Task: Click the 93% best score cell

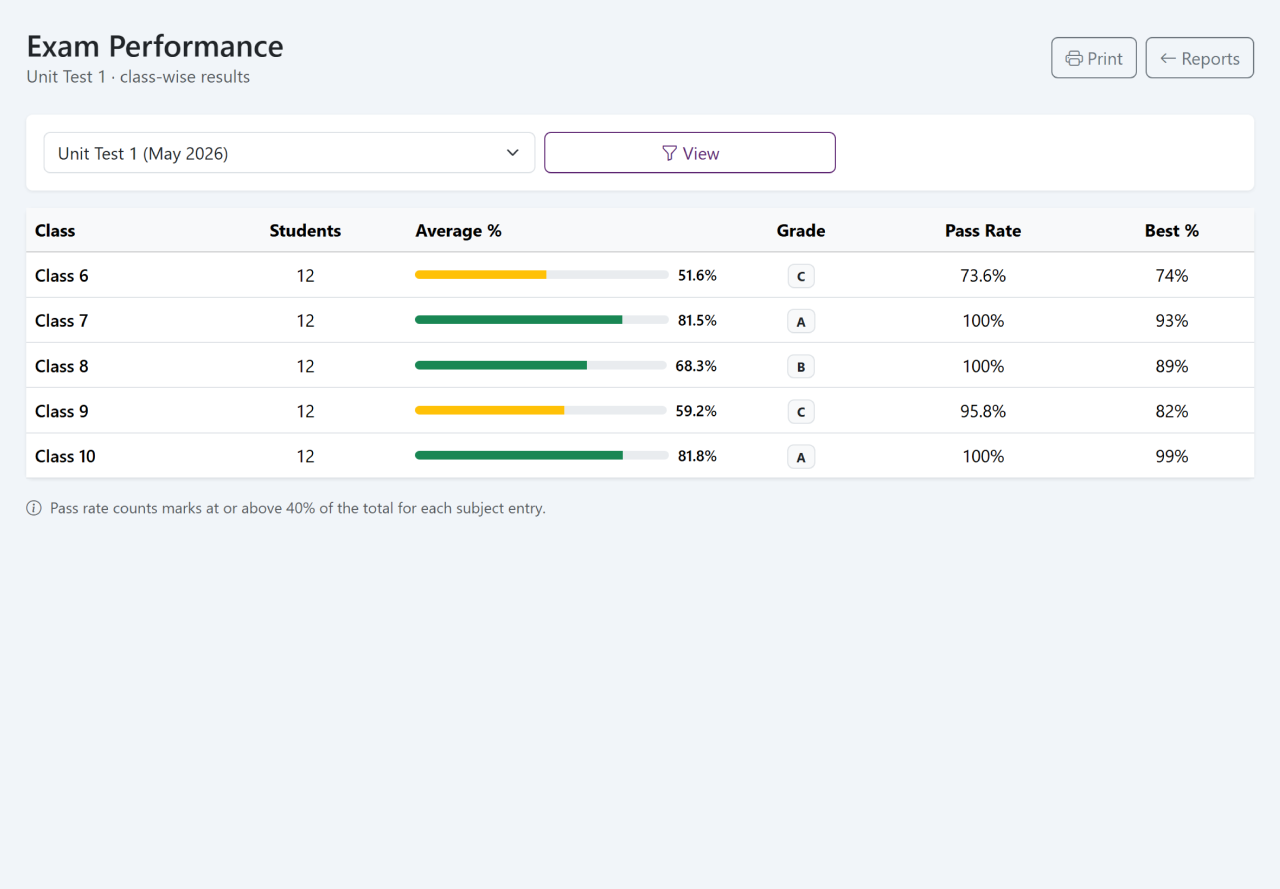Action: (x=1172, y=321)
